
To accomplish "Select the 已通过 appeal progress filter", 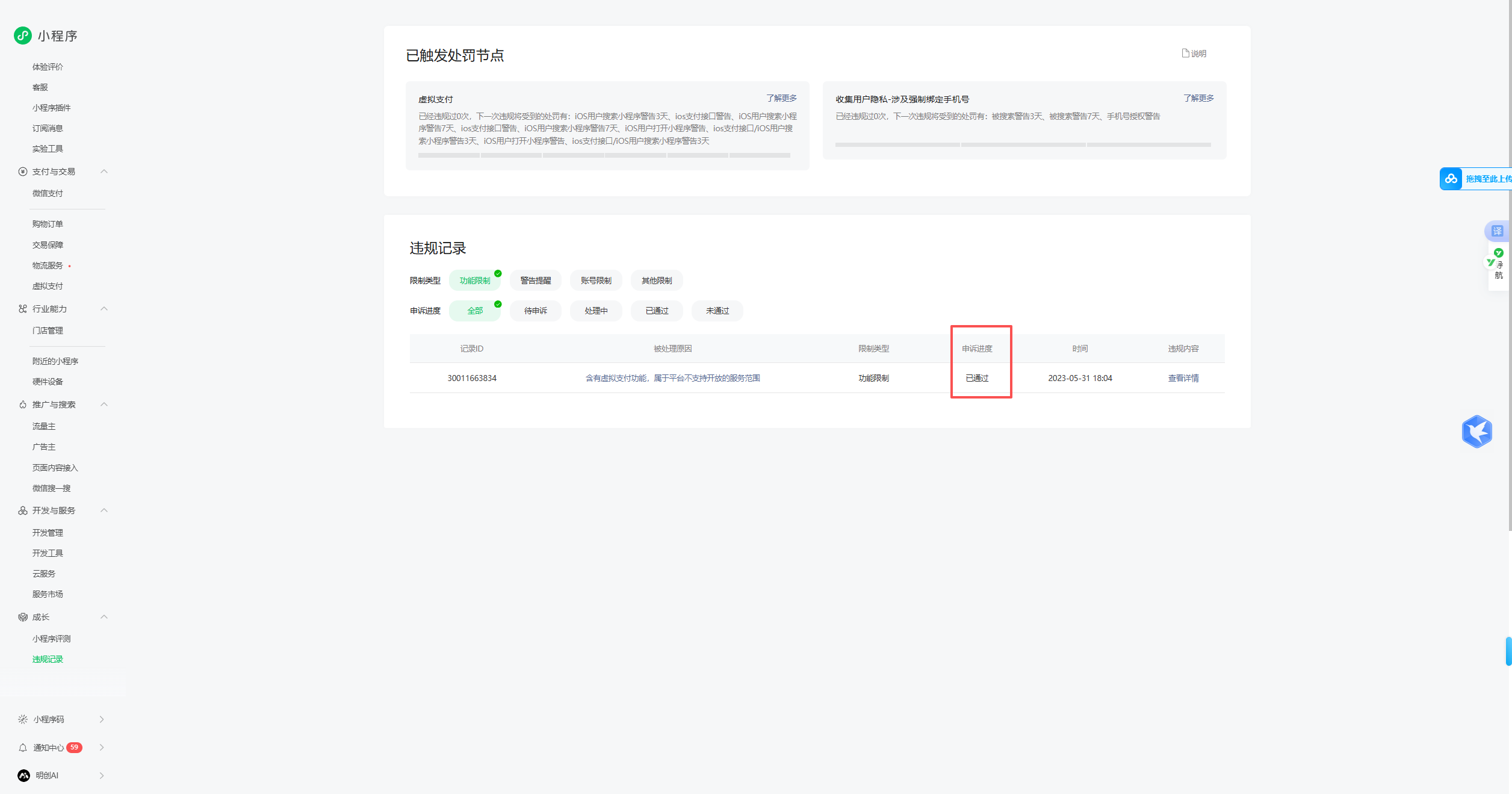I will tap(657, 311).
